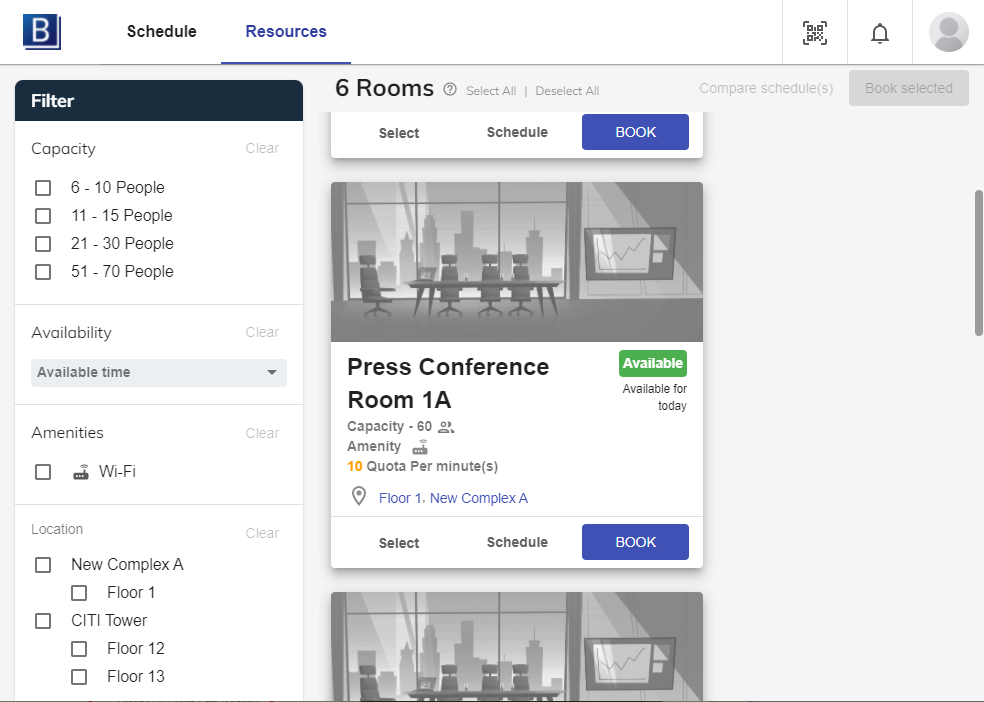This screenshot has height=702, width=984.
Task: Open the notifications bell
Action: pyautogui.click(x=879, y=33)
